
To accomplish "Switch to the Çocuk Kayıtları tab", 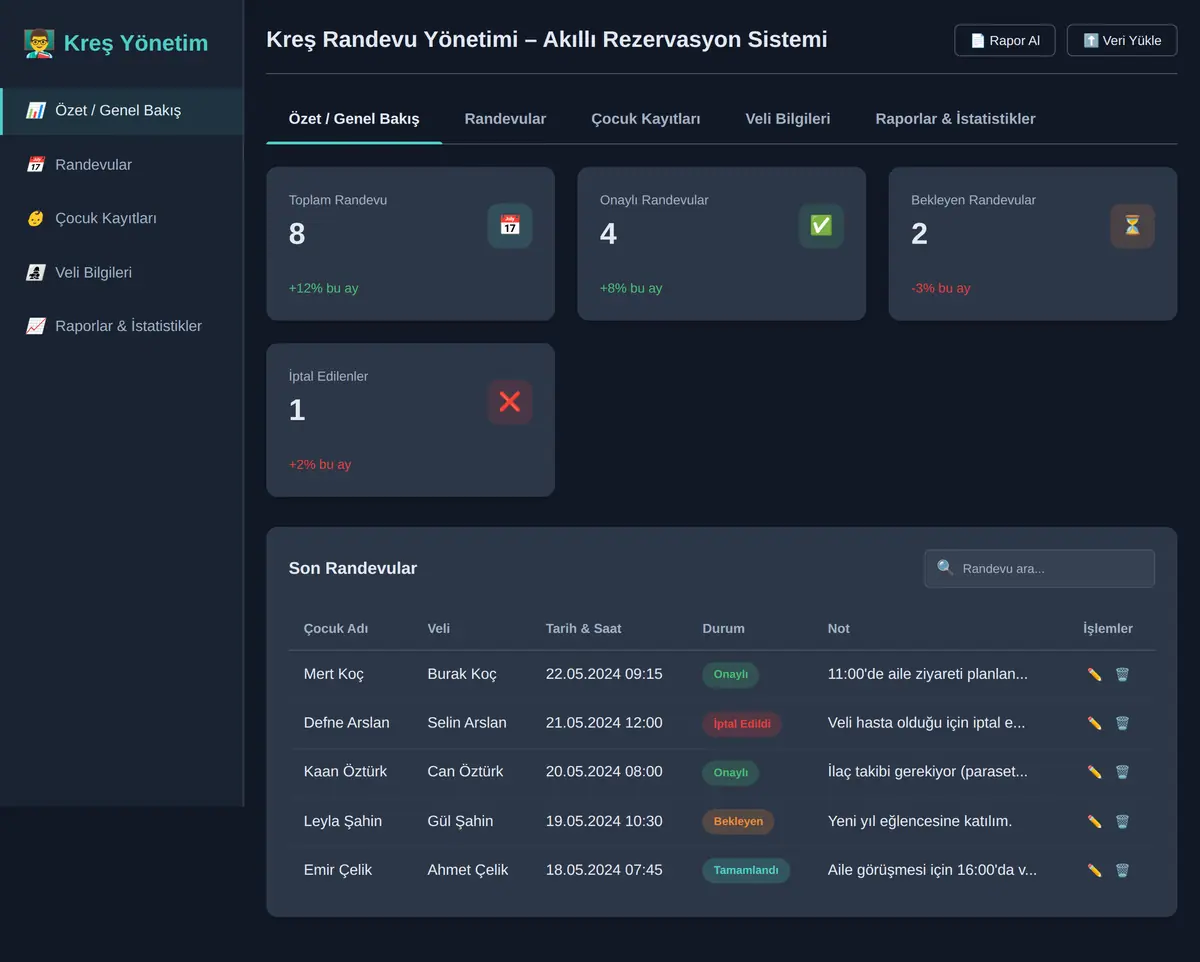I will [x=646, y=119].
